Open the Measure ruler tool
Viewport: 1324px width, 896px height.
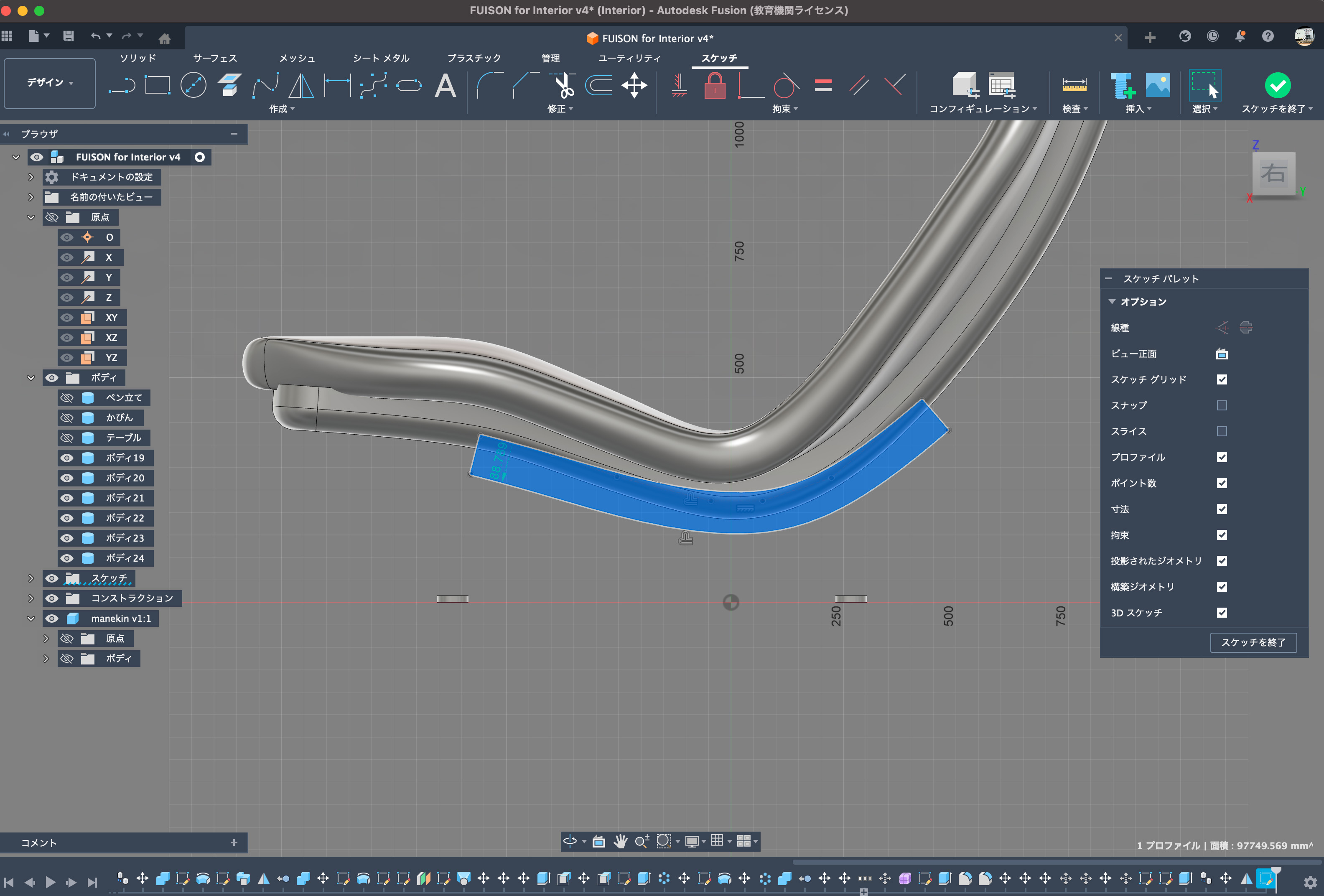coord(1074,86)
